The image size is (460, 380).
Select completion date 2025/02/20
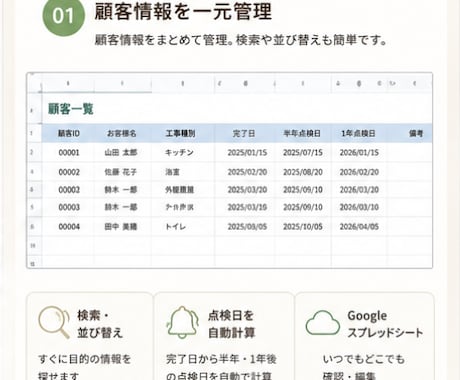pos(247,172)
